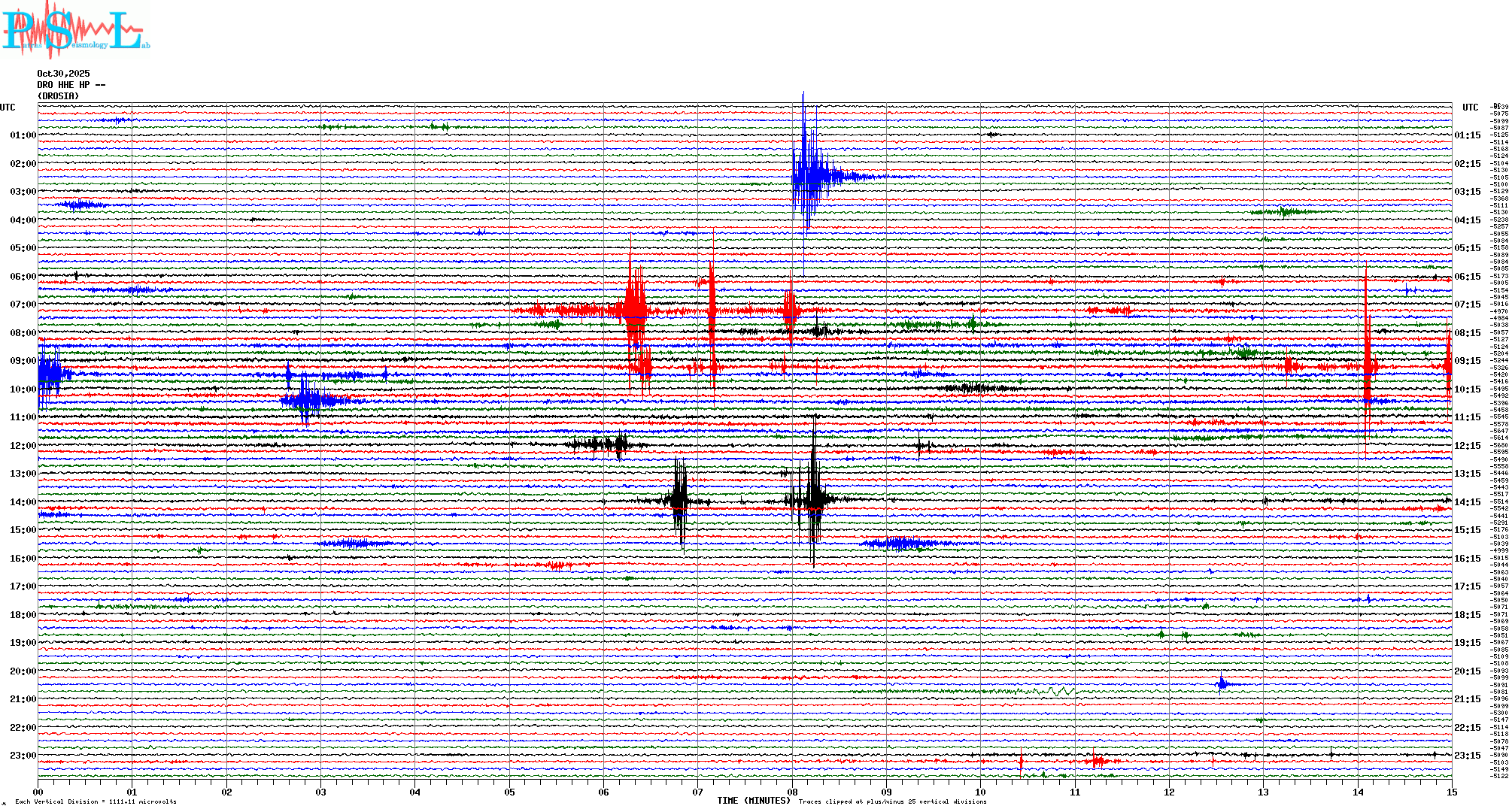The image size is (1512, 812).
Task: Click the 14:15 label on right axis
Action: tap(1467, 502)
